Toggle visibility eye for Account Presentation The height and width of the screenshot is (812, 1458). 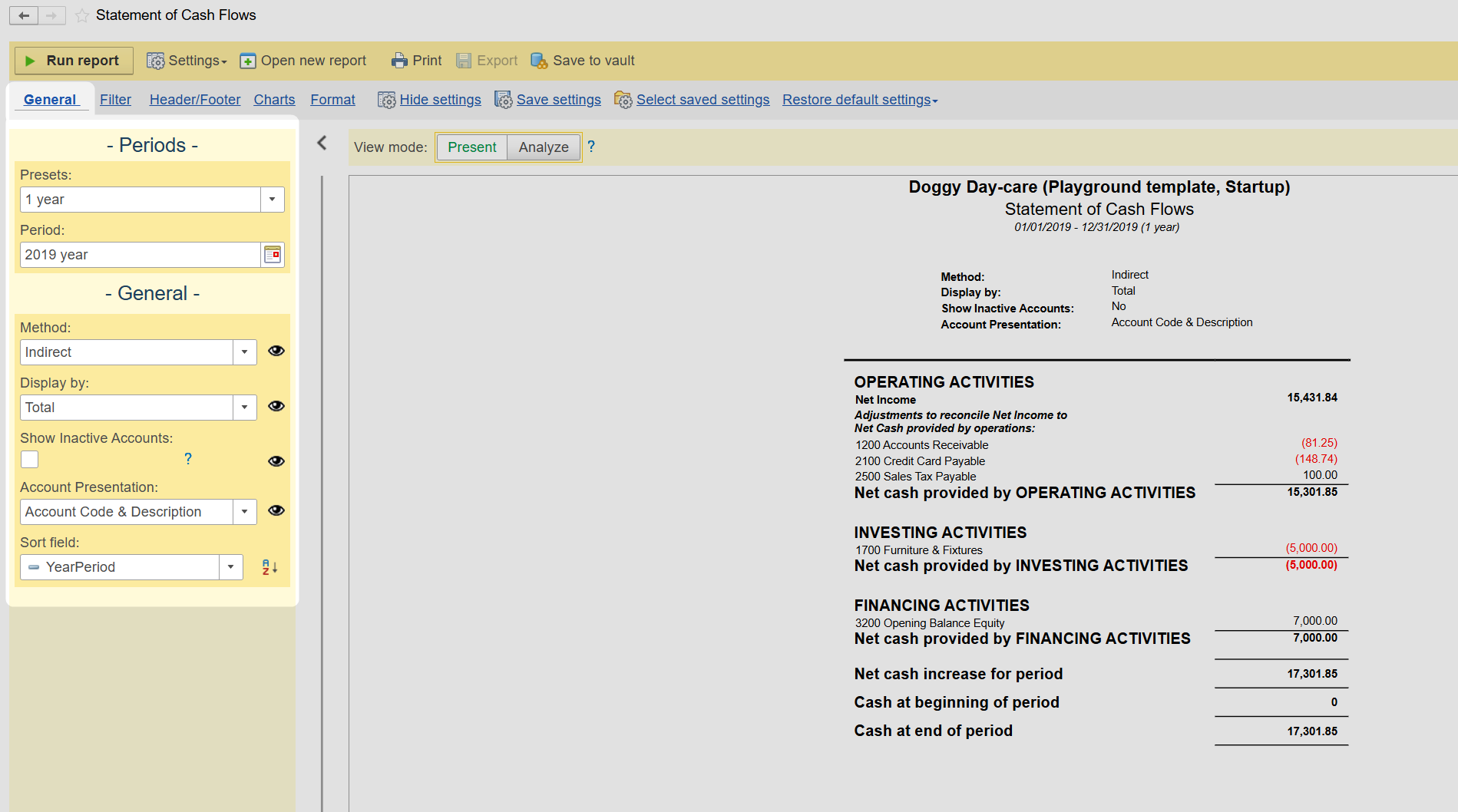click(276, 510)
